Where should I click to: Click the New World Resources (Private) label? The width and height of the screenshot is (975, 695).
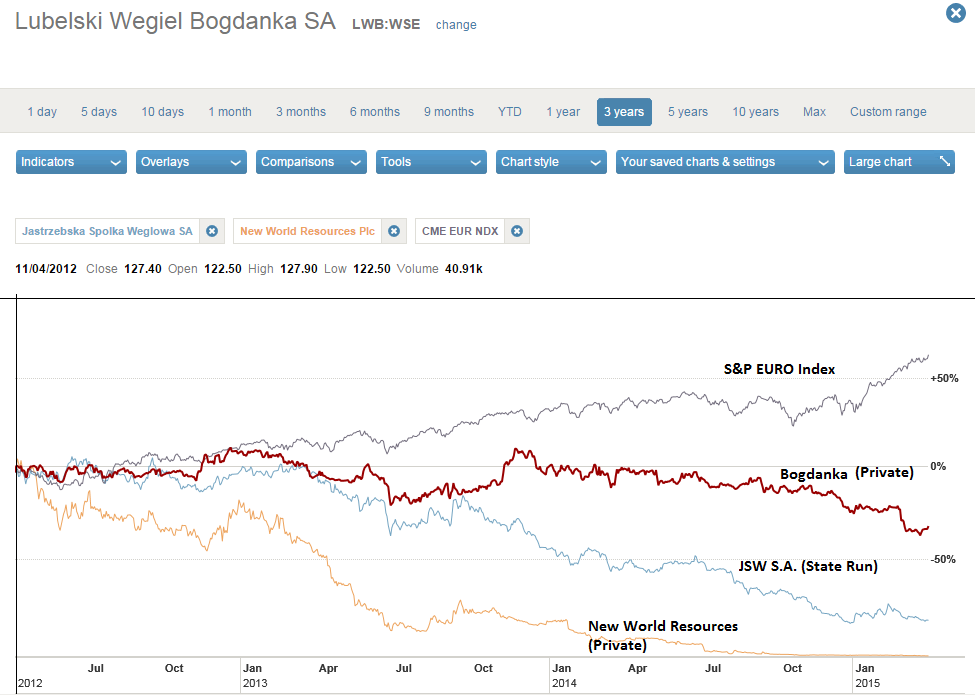(663, 635)
